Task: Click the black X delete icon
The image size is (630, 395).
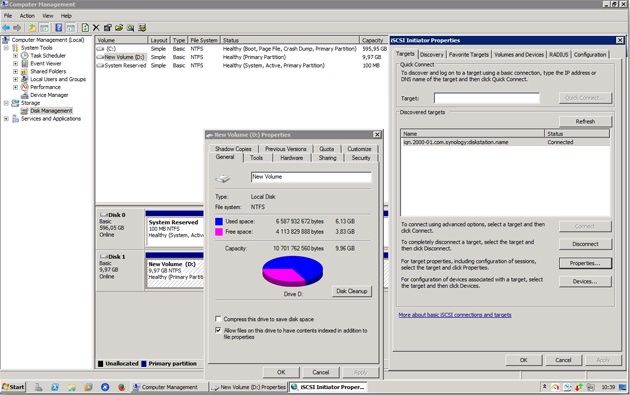Action: click(x=96, y=28)
